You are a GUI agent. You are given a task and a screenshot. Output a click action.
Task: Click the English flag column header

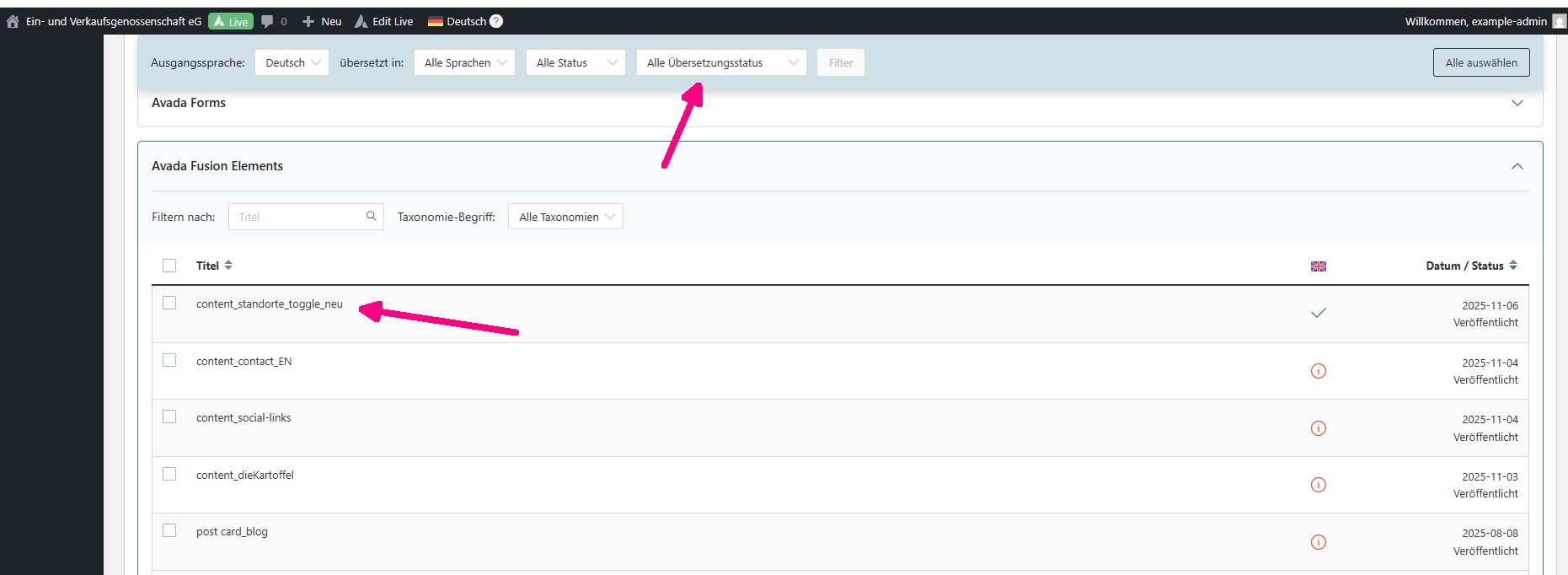(x=1319, y=266)
